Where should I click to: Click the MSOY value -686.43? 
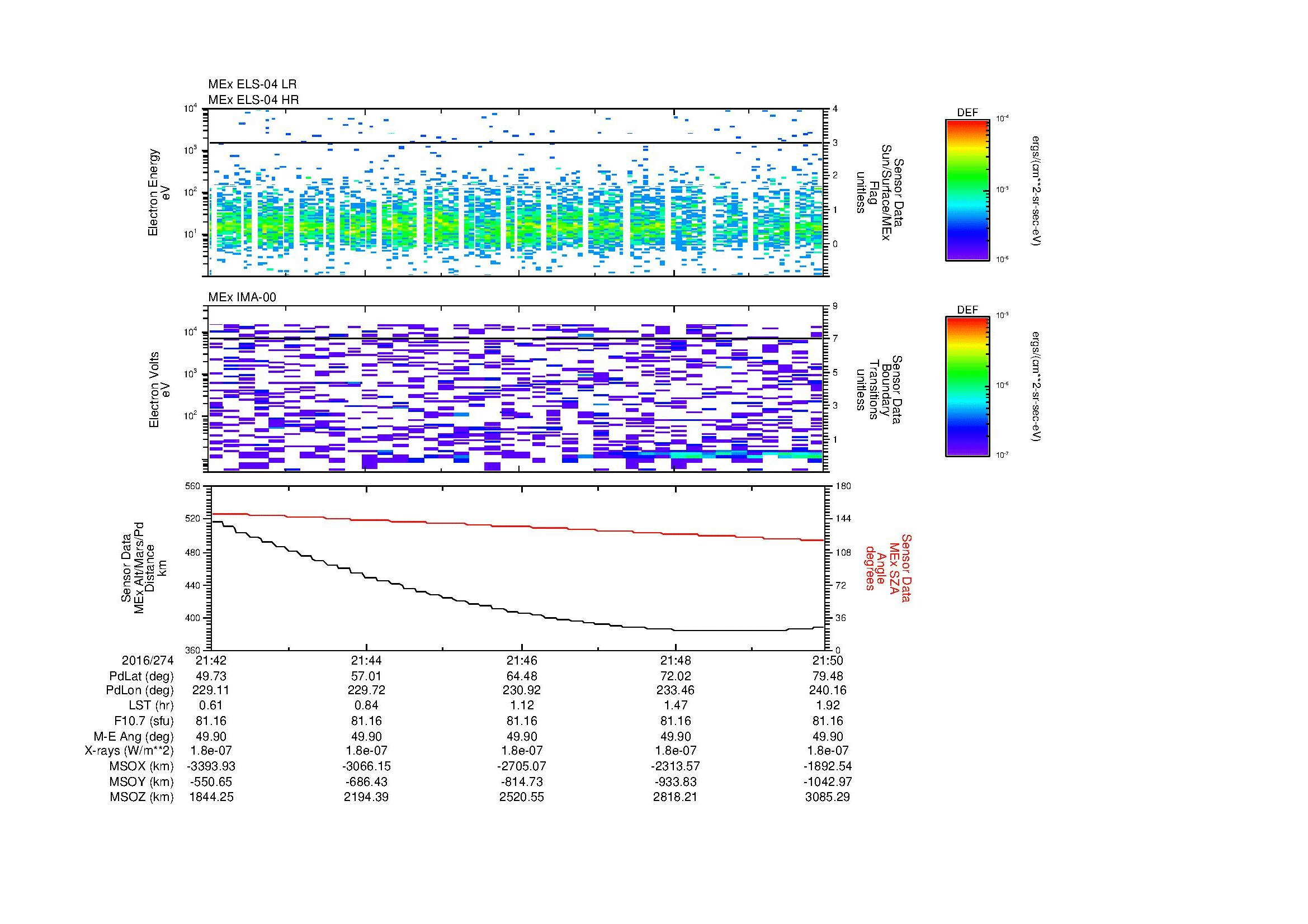366,781
